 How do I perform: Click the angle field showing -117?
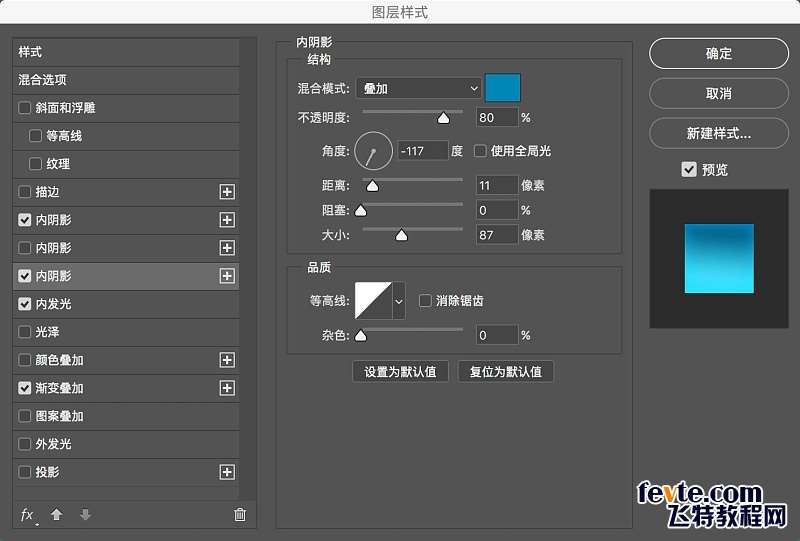pos(423,151)
